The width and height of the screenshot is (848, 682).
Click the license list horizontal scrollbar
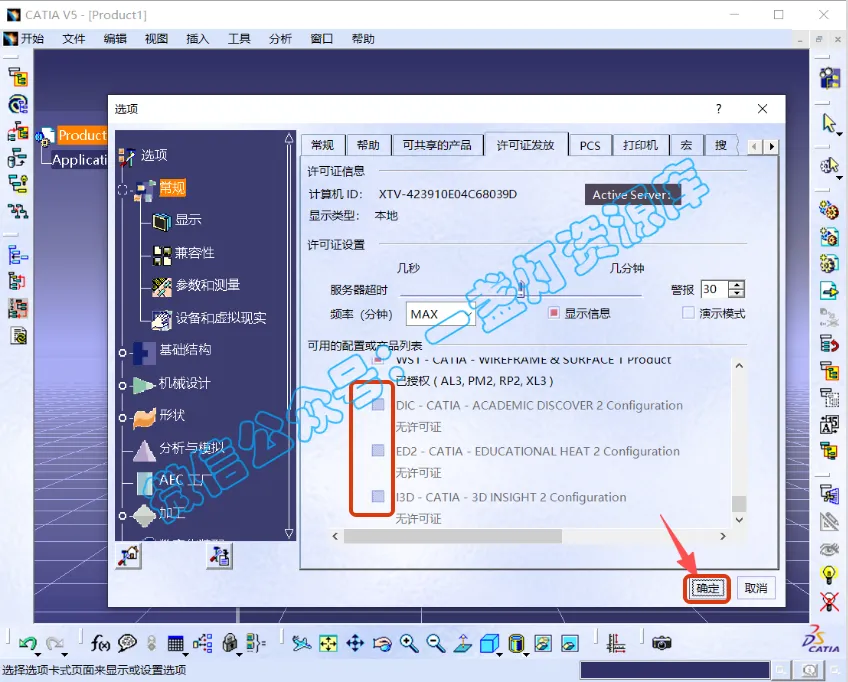pyautogui.click(x=453, y=536)
